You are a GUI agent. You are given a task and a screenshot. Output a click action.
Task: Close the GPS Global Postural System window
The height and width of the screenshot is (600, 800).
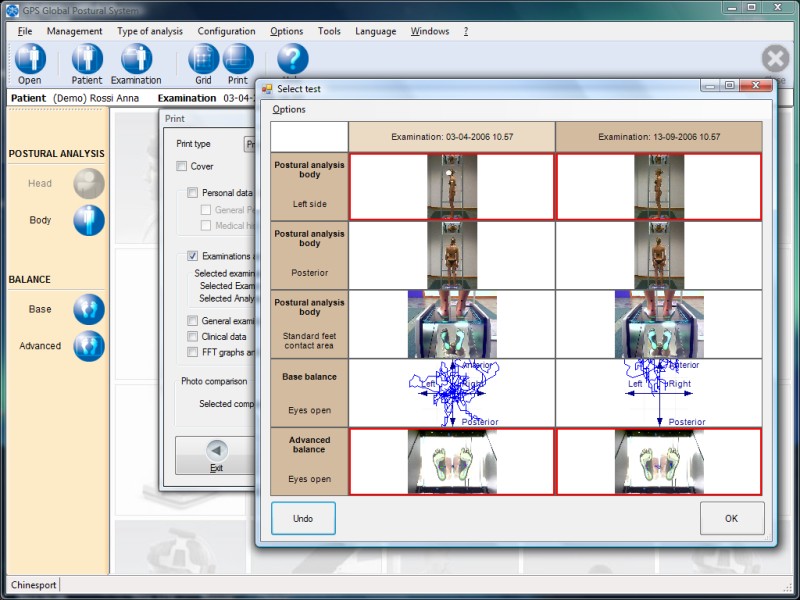pos(779,8)
